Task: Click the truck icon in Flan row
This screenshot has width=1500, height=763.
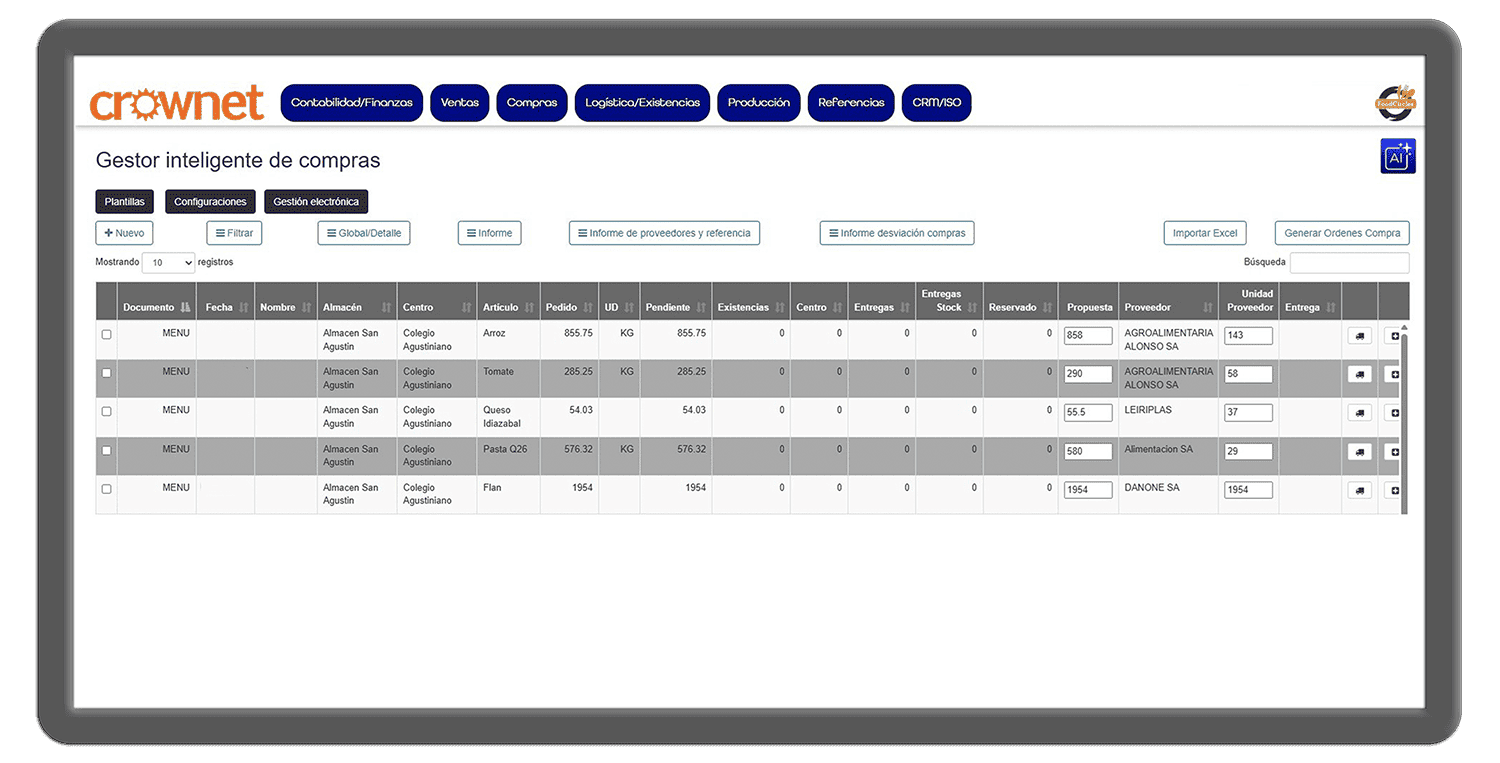Action: point(1359,490)
